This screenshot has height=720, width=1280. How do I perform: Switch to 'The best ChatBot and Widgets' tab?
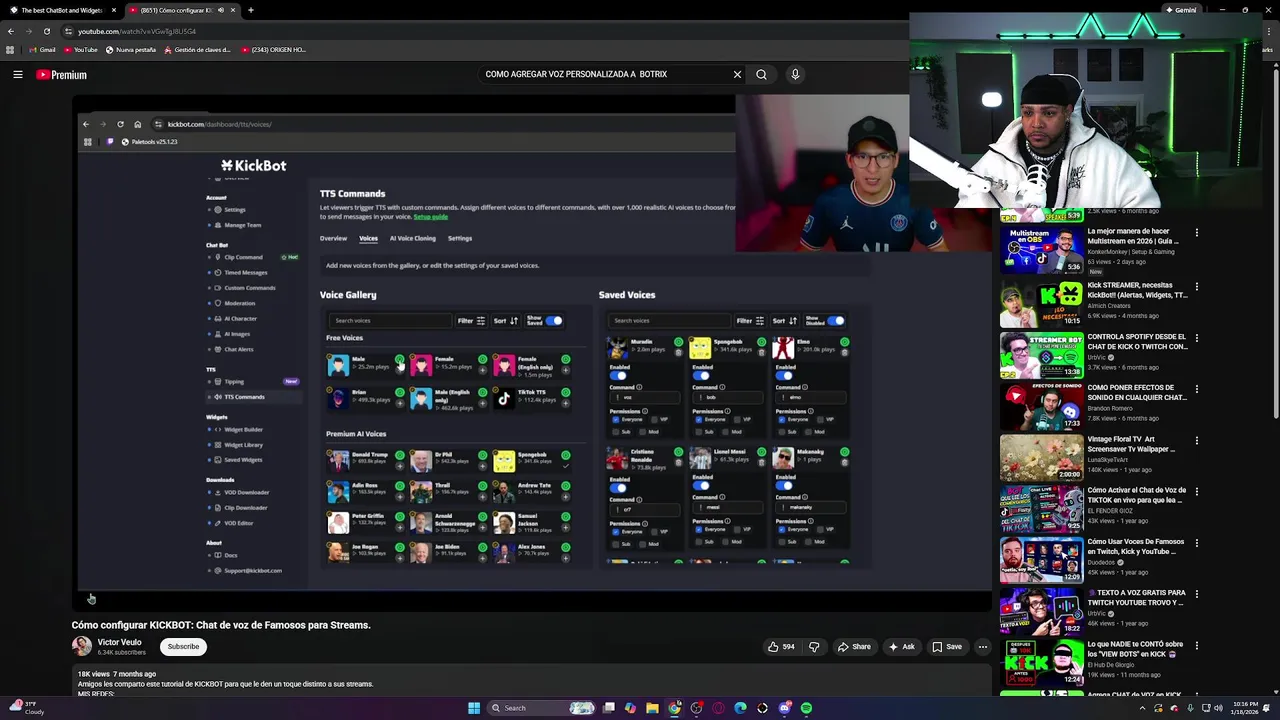point(62,10)
